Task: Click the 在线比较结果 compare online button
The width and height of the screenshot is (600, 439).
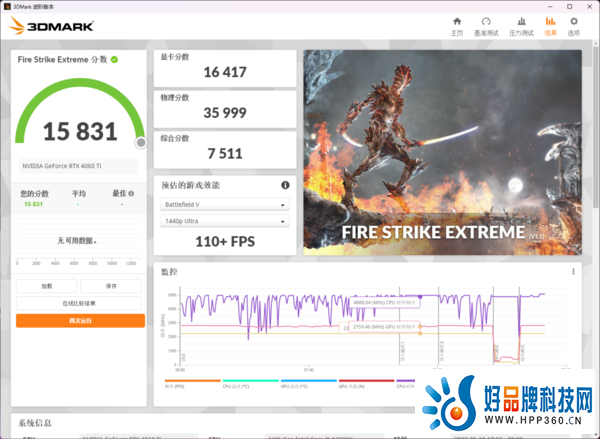Action: pos(79,303)
